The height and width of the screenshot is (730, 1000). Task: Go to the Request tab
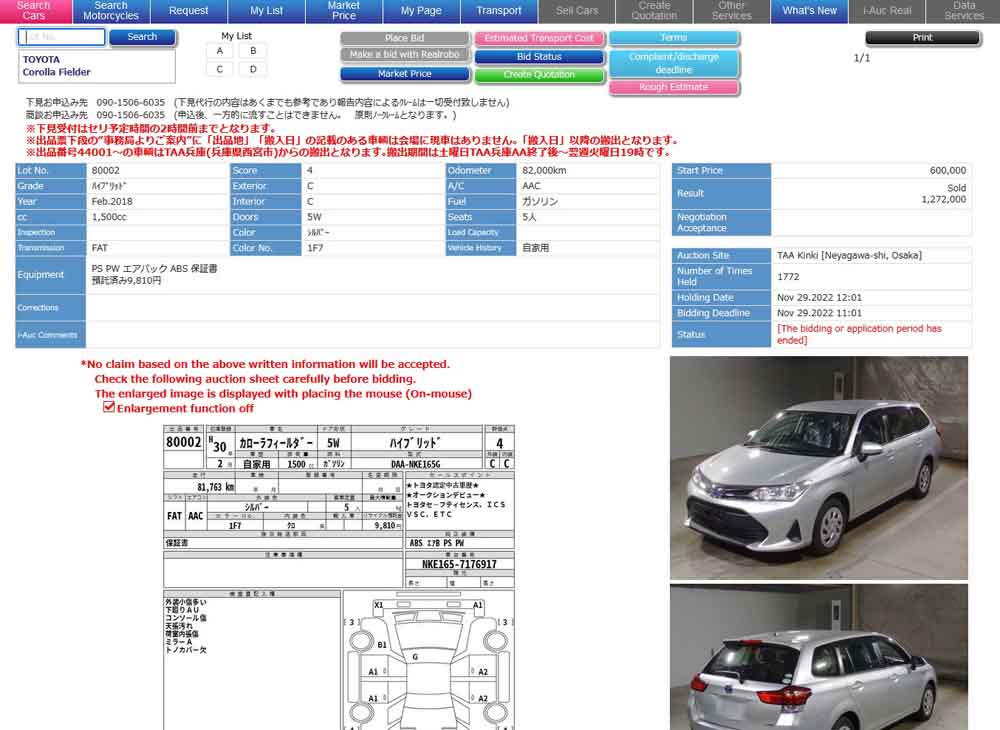click(188, 11)
